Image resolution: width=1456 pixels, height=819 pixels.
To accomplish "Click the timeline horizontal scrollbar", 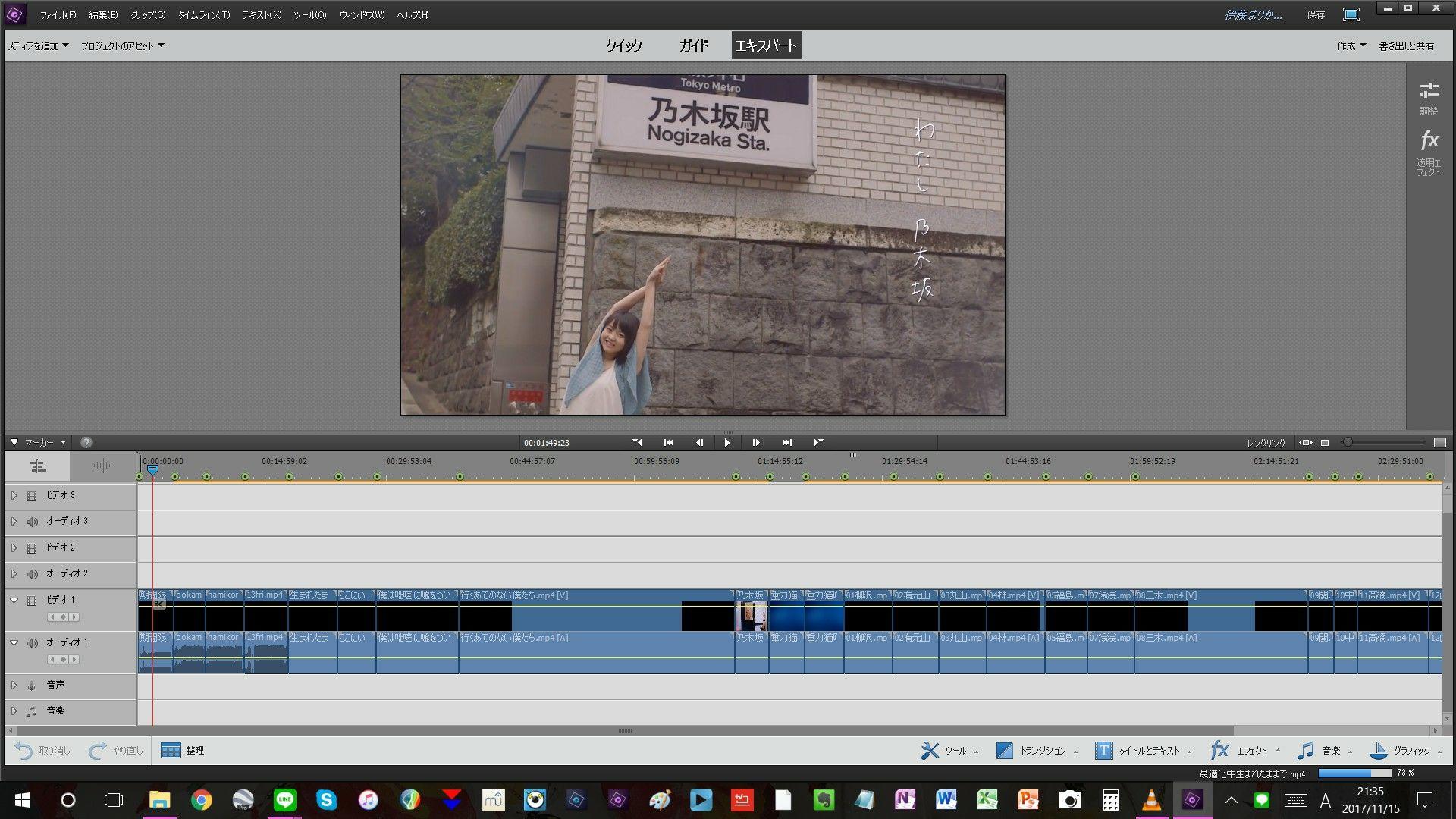I will click(625, 731).
